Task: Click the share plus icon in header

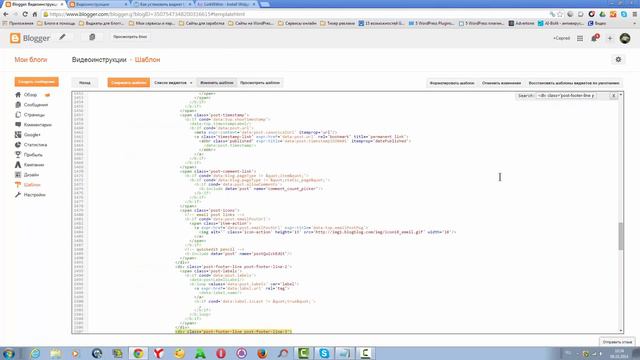Action: pyautogui.click(x=610, y=38)
